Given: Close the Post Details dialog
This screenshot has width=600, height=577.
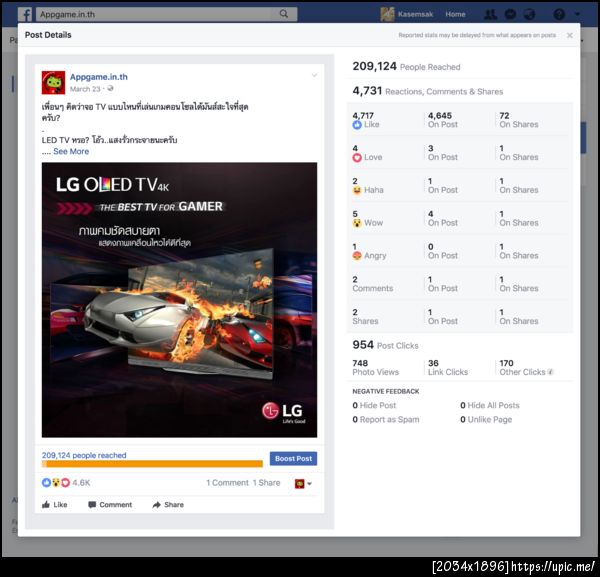Looking at the screenshot, I should 569,35.
